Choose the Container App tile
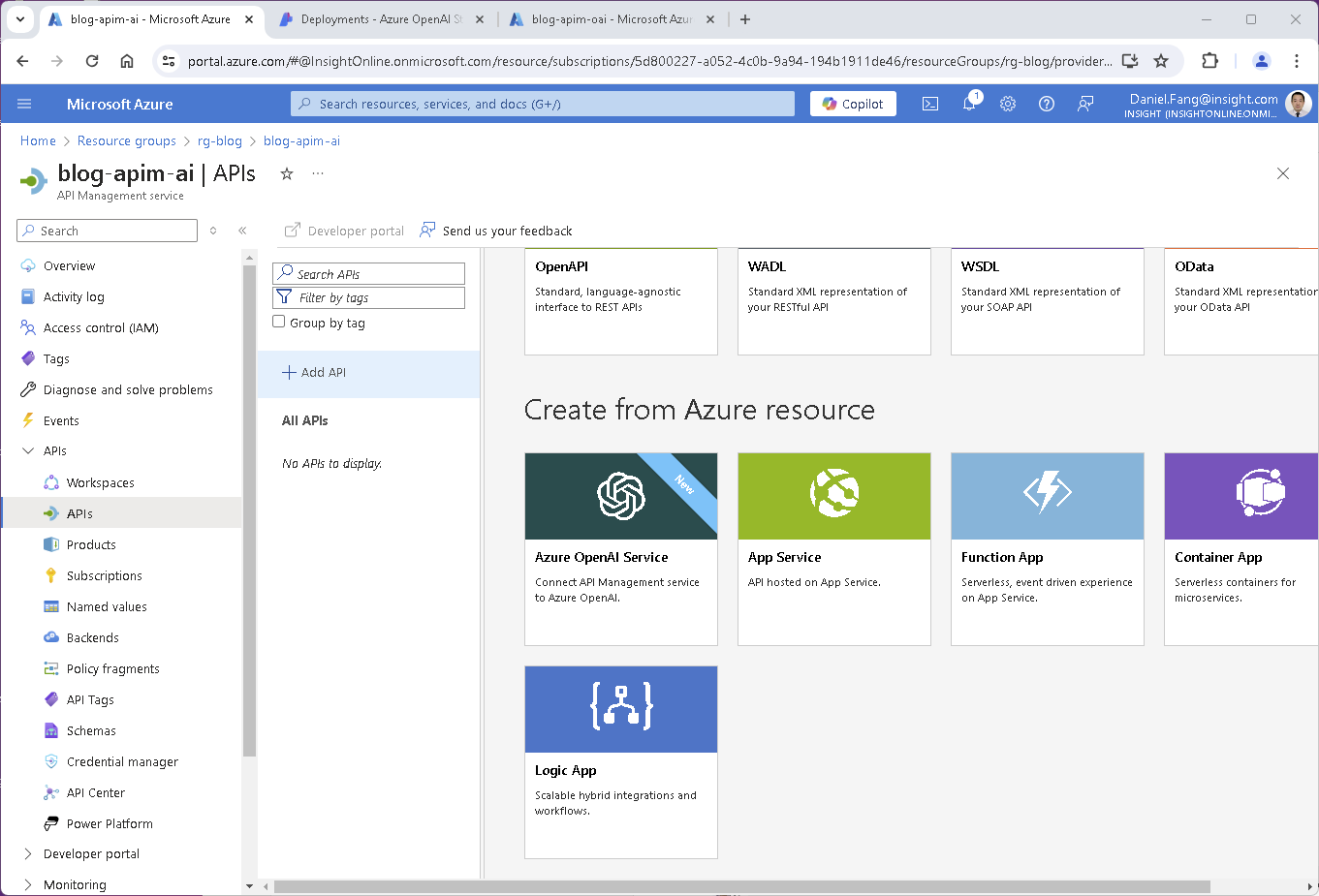Image resolution: width=1319 pixels, height=896 pixels. click(1241, 549)
